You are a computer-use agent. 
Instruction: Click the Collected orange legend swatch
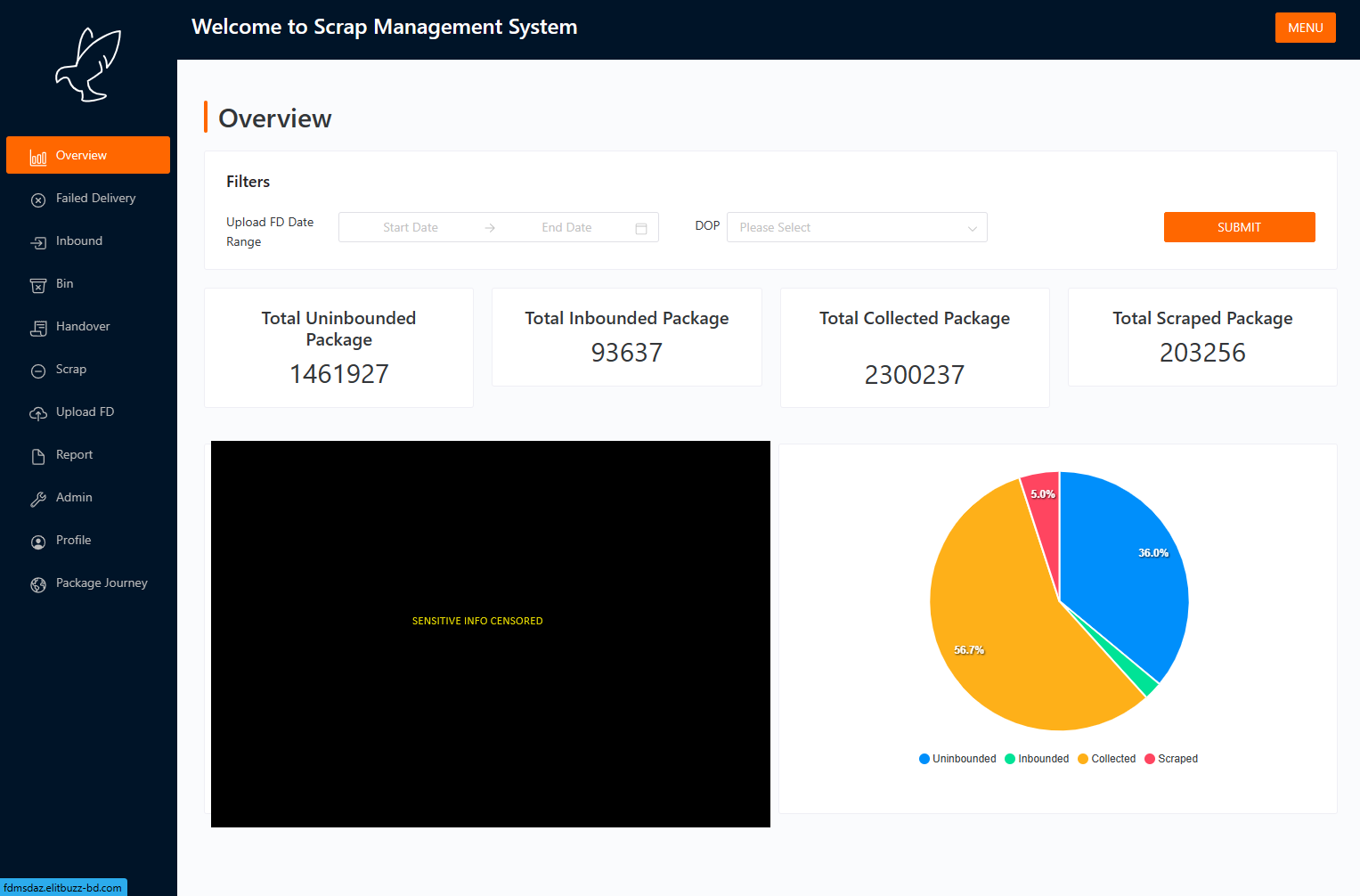tap(1083, 759)
